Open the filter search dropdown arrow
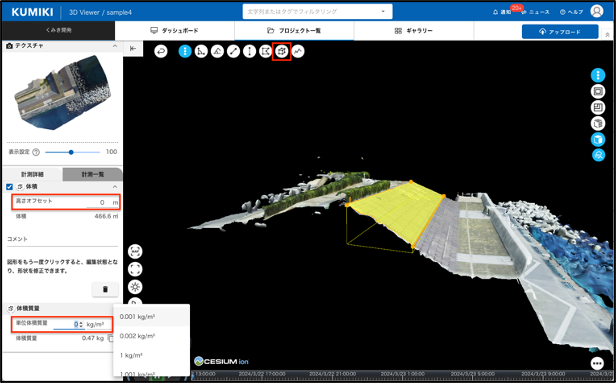 [383, 12]
